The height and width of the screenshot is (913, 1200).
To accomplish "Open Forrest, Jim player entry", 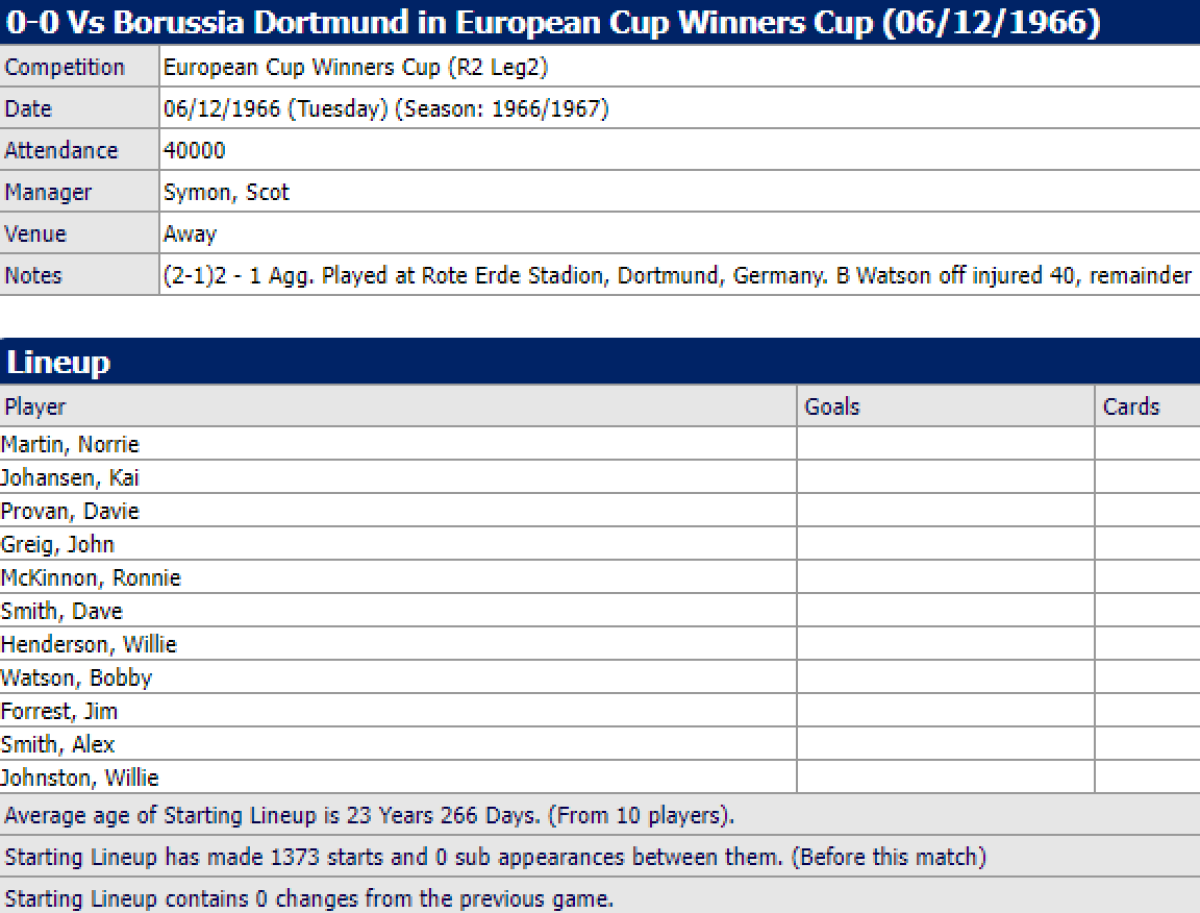I will point(59,711).
